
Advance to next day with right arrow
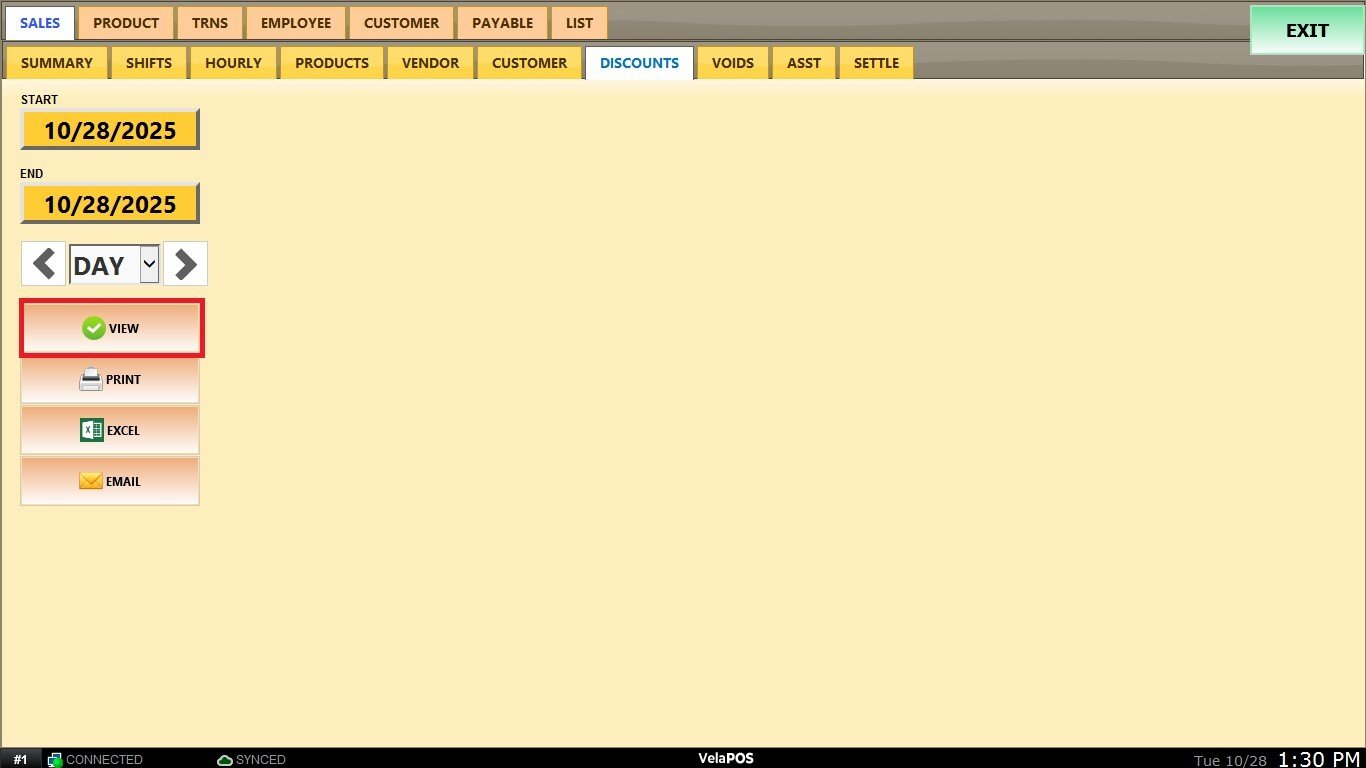(185, 264)
